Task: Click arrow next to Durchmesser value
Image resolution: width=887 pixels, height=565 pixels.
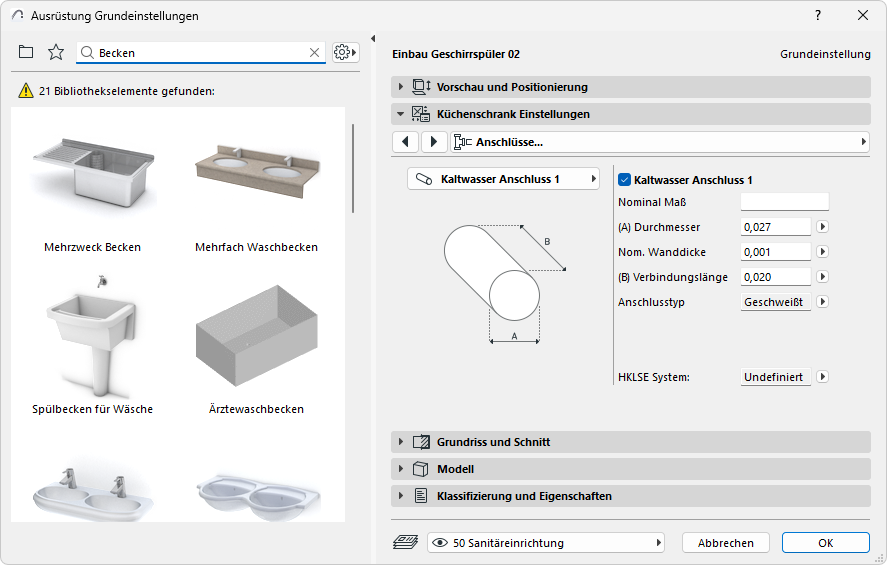Action: coord(823,227)
